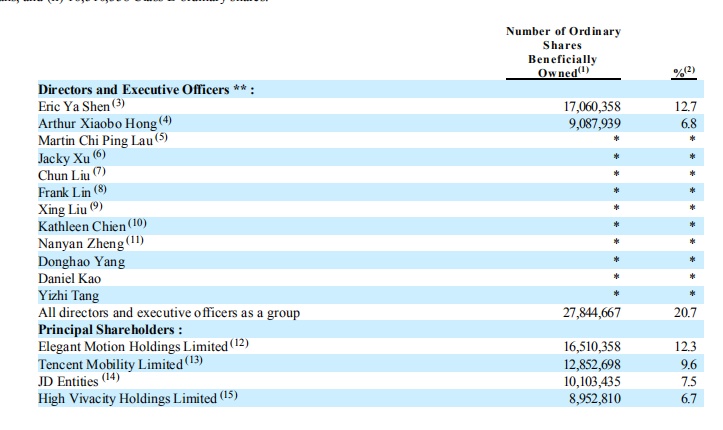Click the 27,844,667 group total
The width and height of the screenshot is (723, 430).
pyautogui.click(x=592, y=313)
